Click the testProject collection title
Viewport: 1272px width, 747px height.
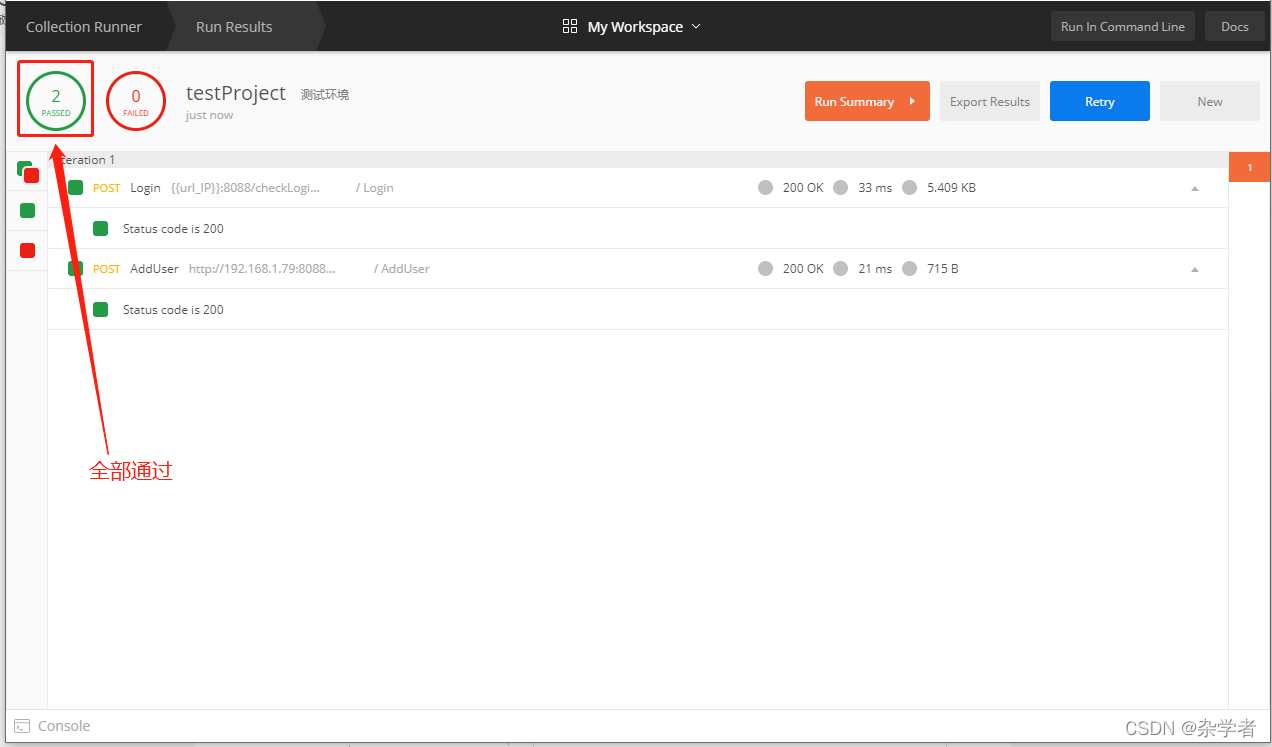pos(236,93)
